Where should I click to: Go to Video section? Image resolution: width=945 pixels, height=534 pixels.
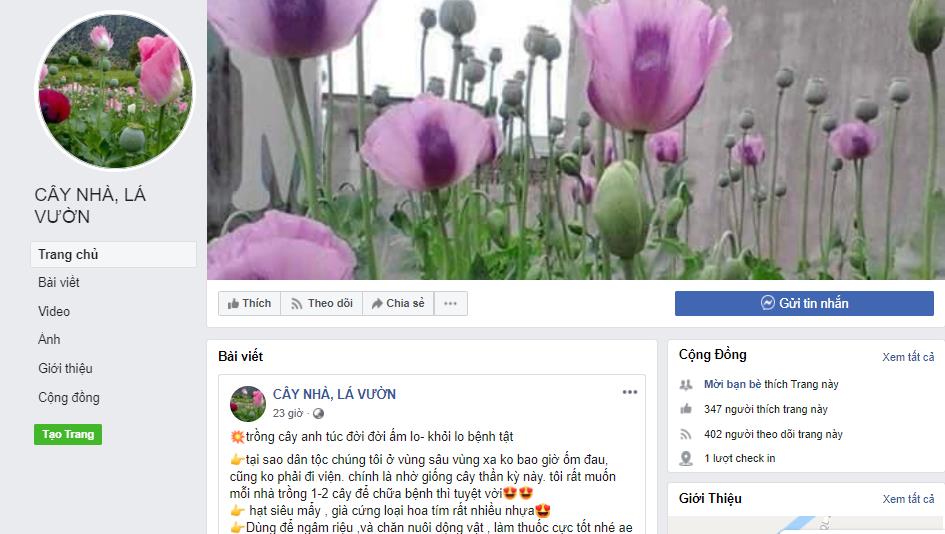click(54, 311)
